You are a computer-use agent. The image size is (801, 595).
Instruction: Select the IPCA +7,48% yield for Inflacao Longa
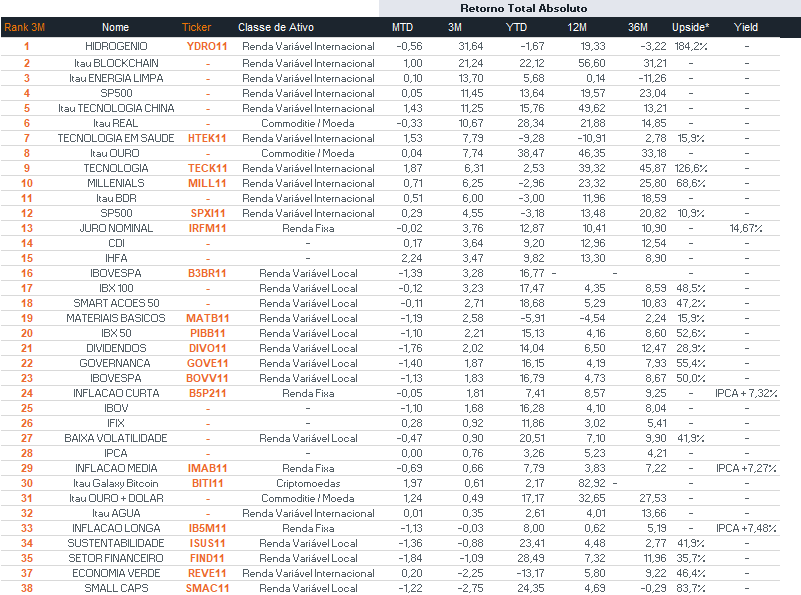click(746, 528)
